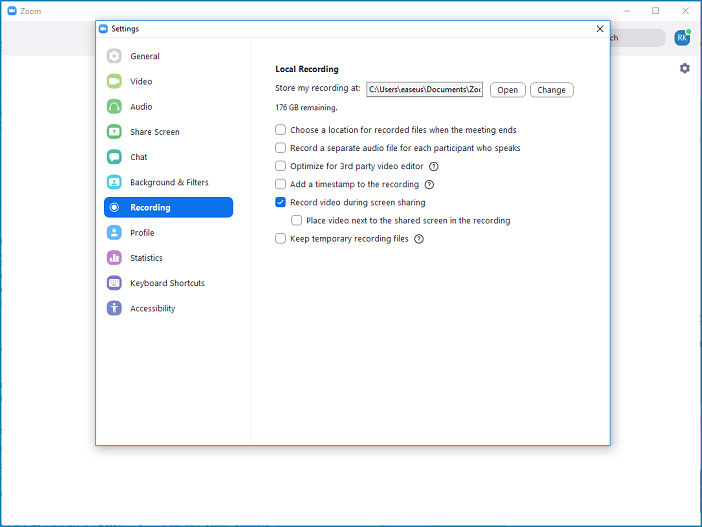Click the Share Screen icon
The image size is (702, 527).
pos(114,132)
